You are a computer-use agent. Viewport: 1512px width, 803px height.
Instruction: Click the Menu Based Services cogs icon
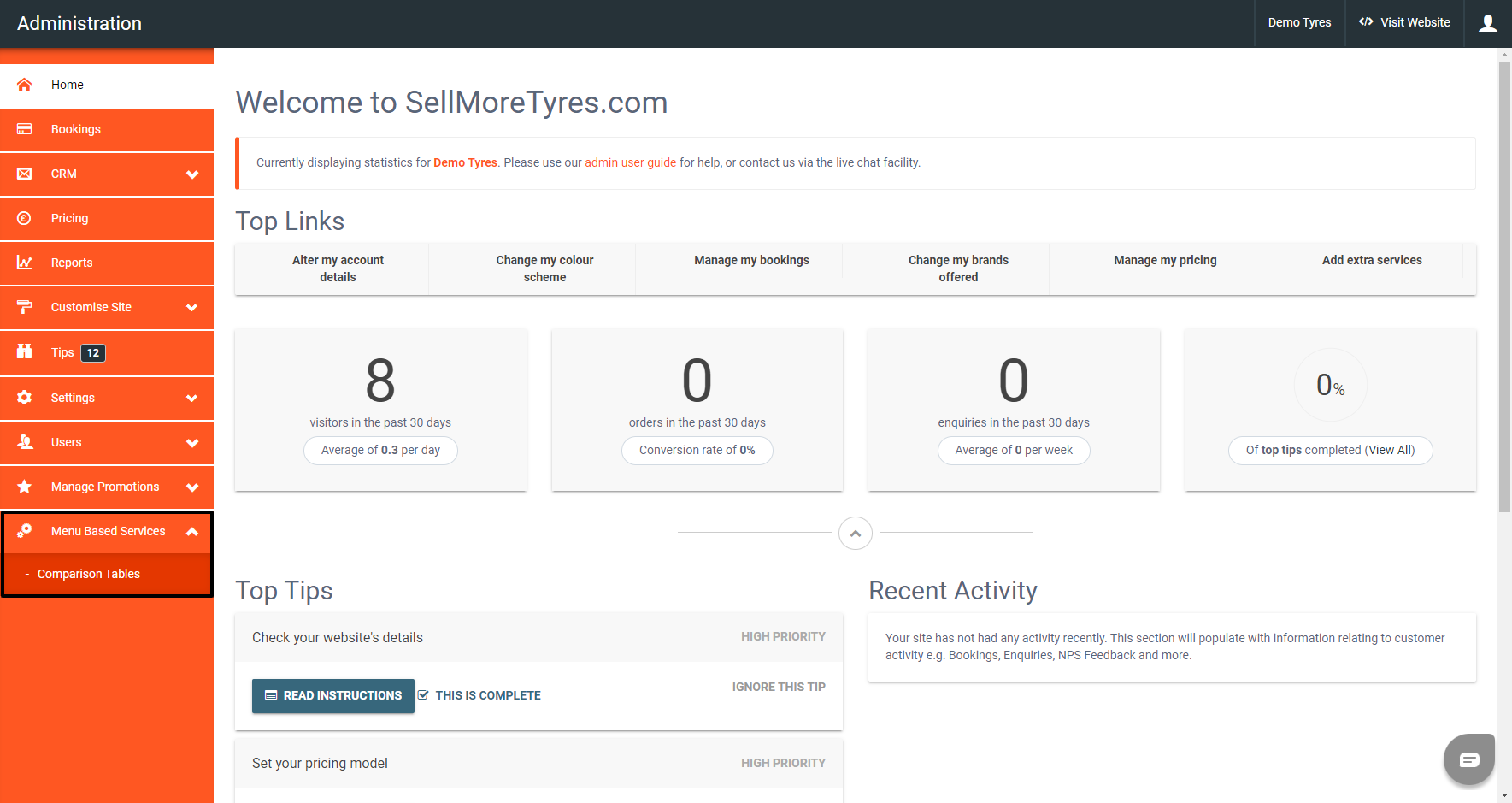[24, 531]
